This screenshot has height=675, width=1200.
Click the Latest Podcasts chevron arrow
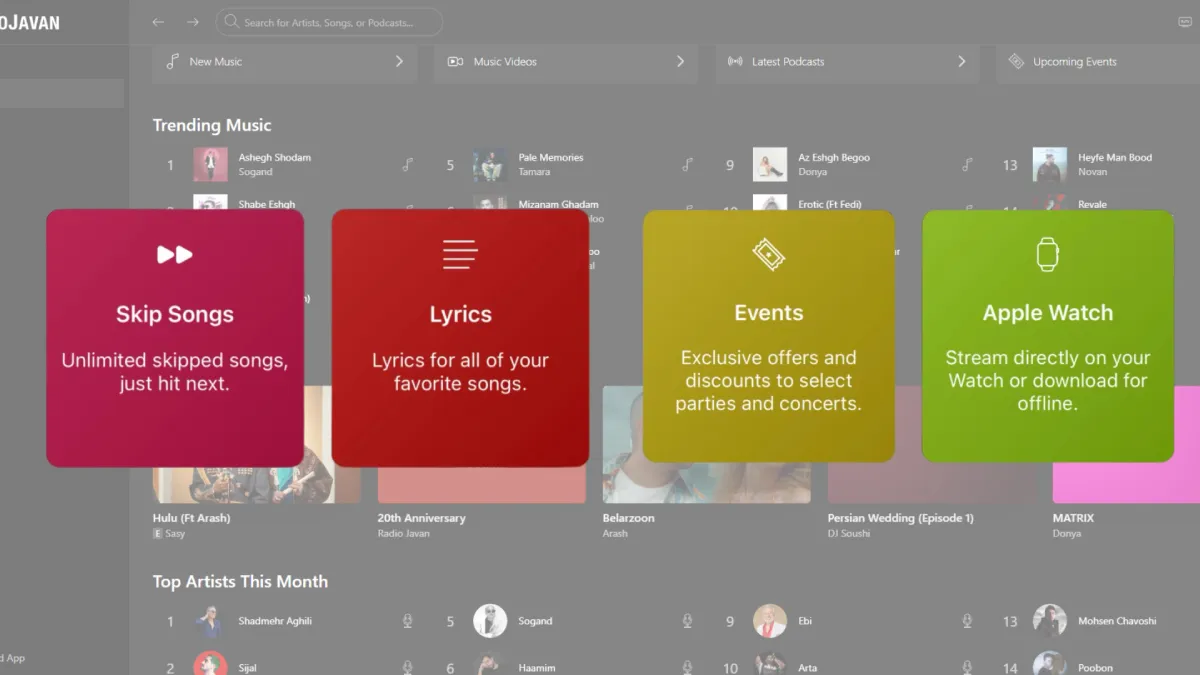[961, 62]
